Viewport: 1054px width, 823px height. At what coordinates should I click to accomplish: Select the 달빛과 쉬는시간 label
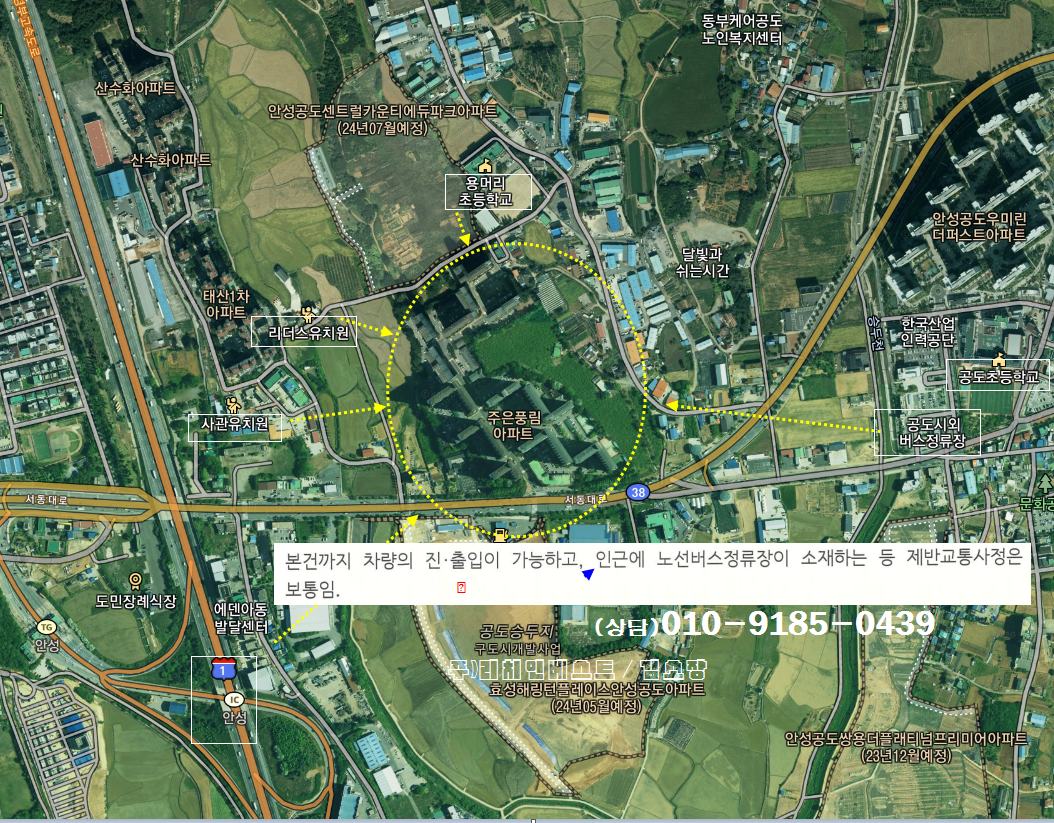point(702,262)
